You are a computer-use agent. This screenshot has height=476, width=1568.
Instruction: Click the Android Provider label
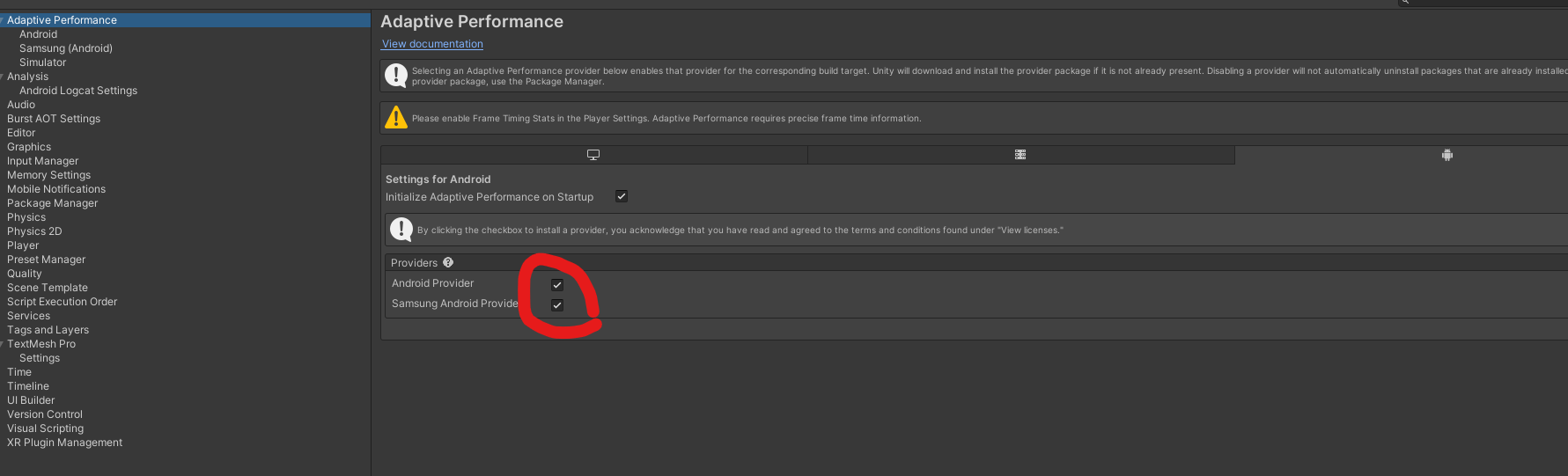pos(432,283)
